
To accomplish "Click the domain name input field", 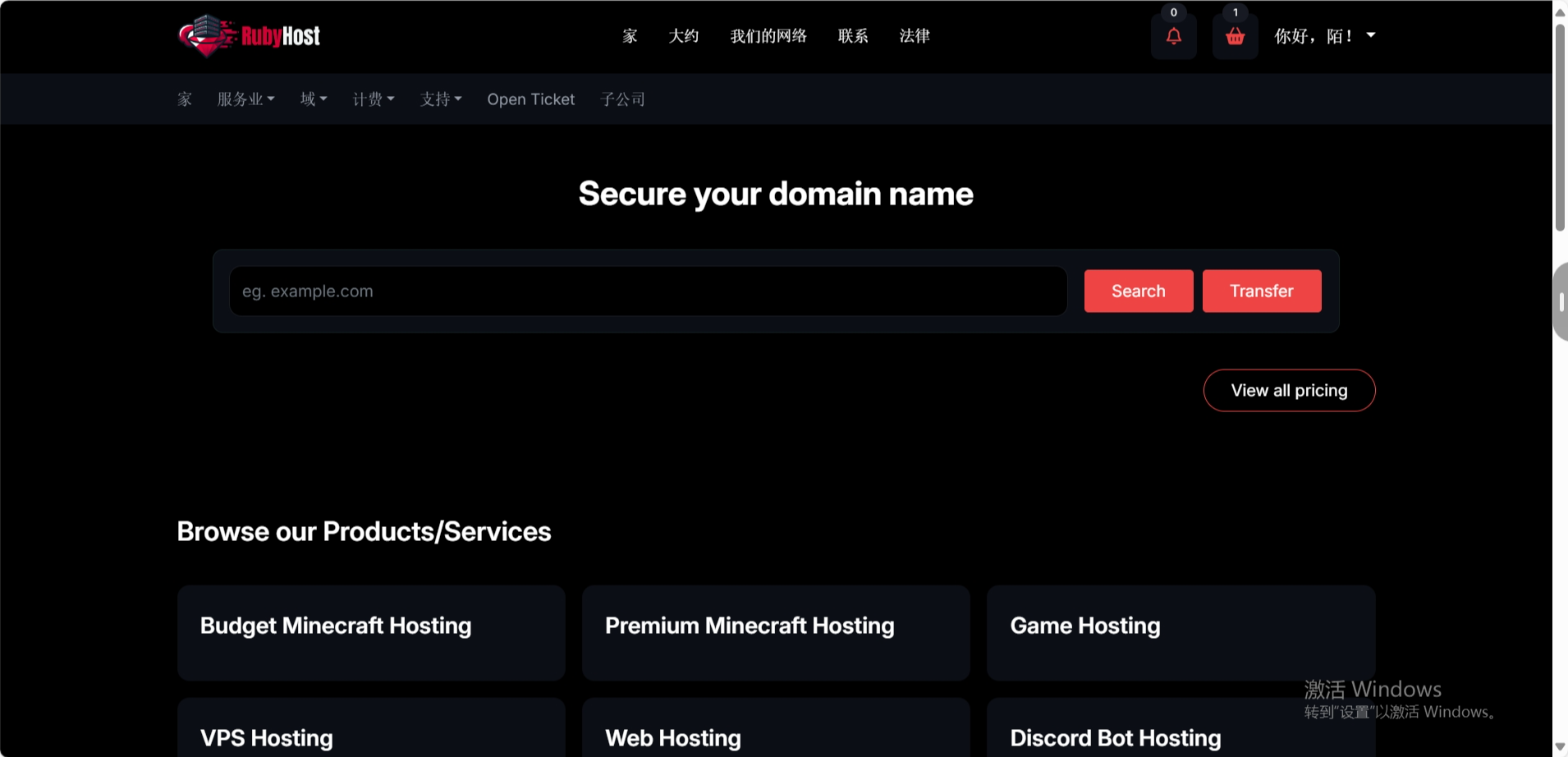I will [x=648, y=291].
